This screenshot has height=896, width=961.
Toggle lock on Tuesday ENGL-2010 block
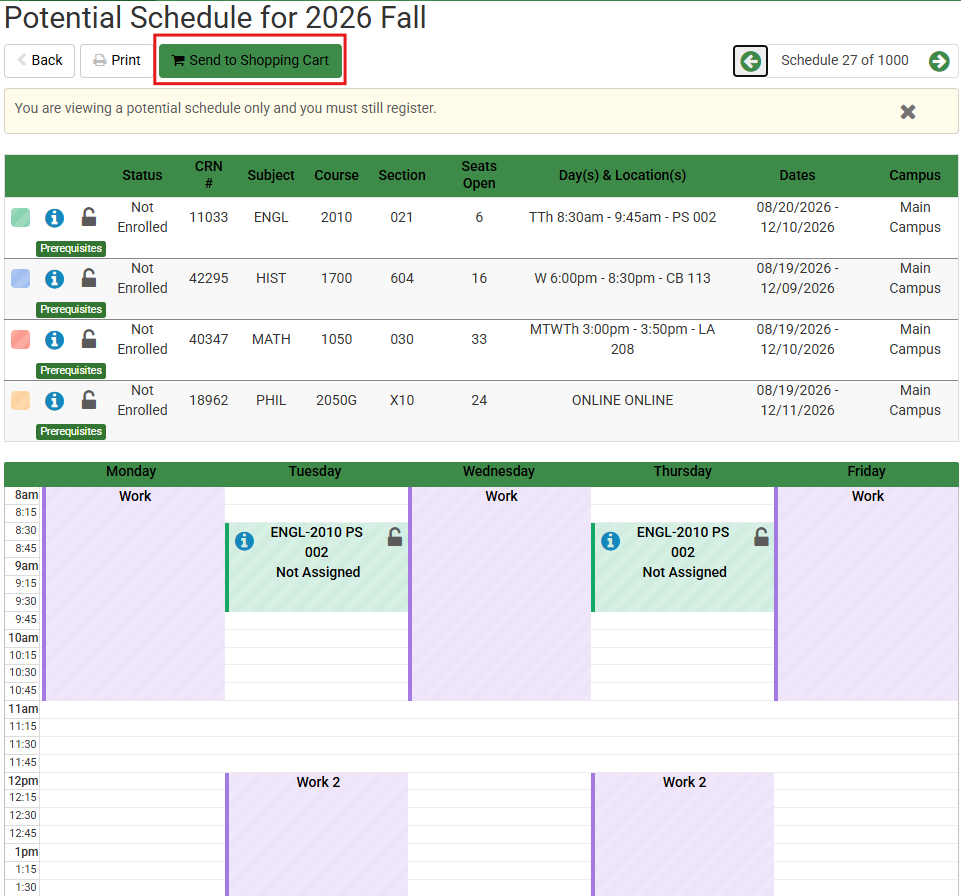click(395, 537)
